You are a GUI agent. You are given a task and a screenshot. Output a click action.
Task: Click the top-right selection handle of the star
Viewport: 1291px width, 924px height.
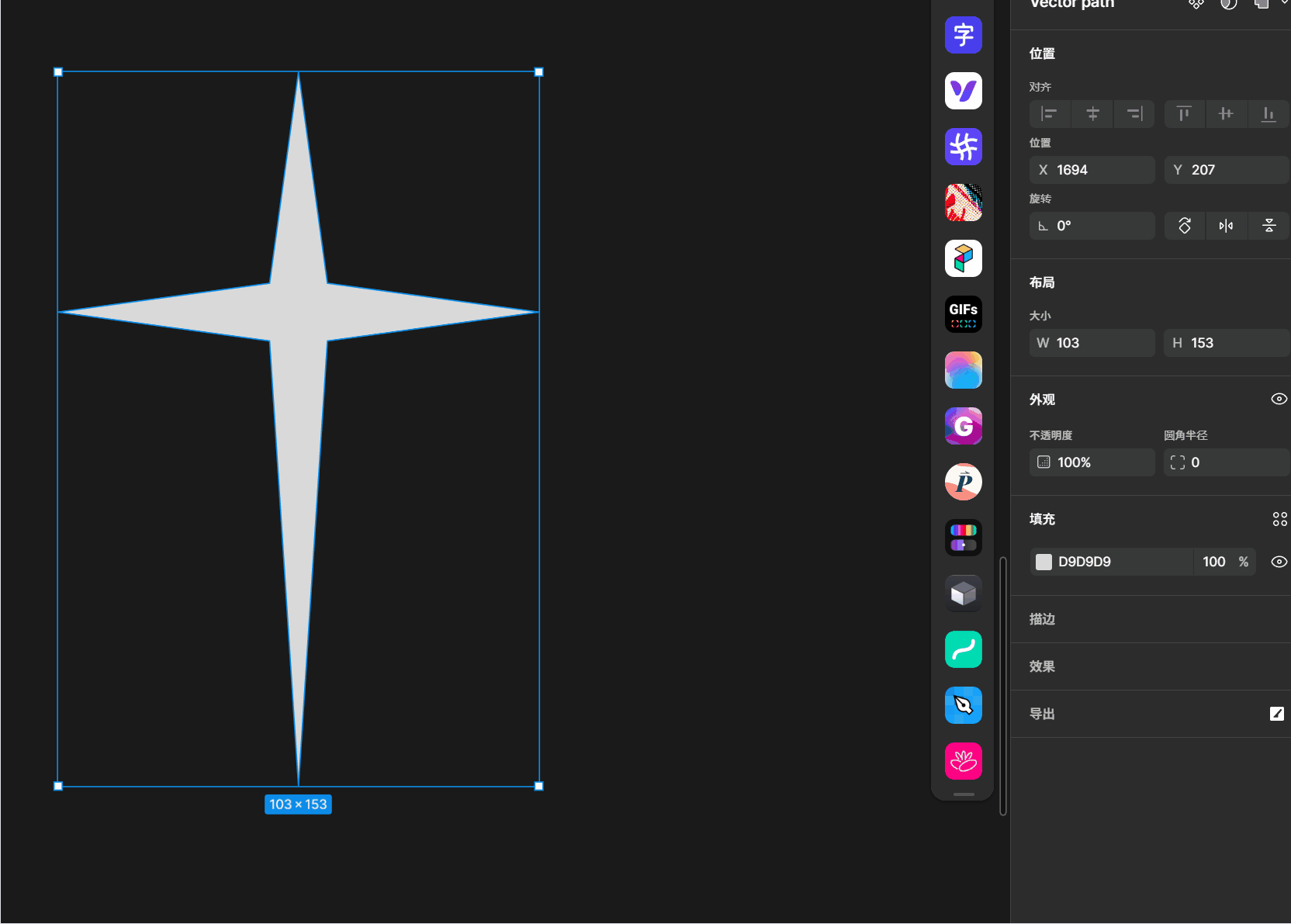coord(539,72)
